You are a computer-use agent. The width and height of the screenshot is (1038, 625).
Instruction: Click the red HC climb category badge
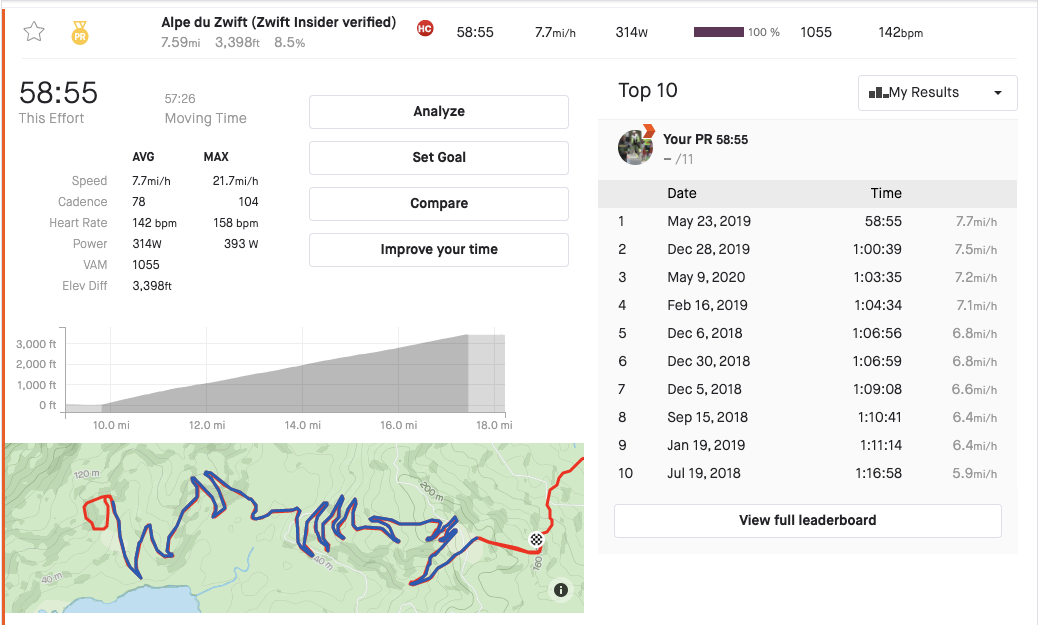tap(425, 28)
